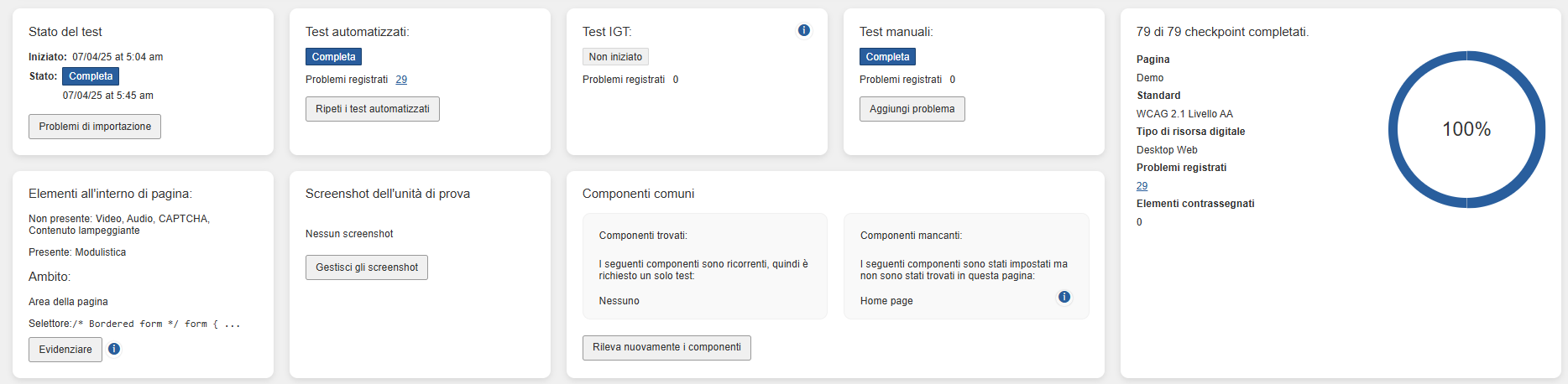The image size is (1568, 384).
Task: Click info icon next to Evidenziare button
Action: (114, 349)
